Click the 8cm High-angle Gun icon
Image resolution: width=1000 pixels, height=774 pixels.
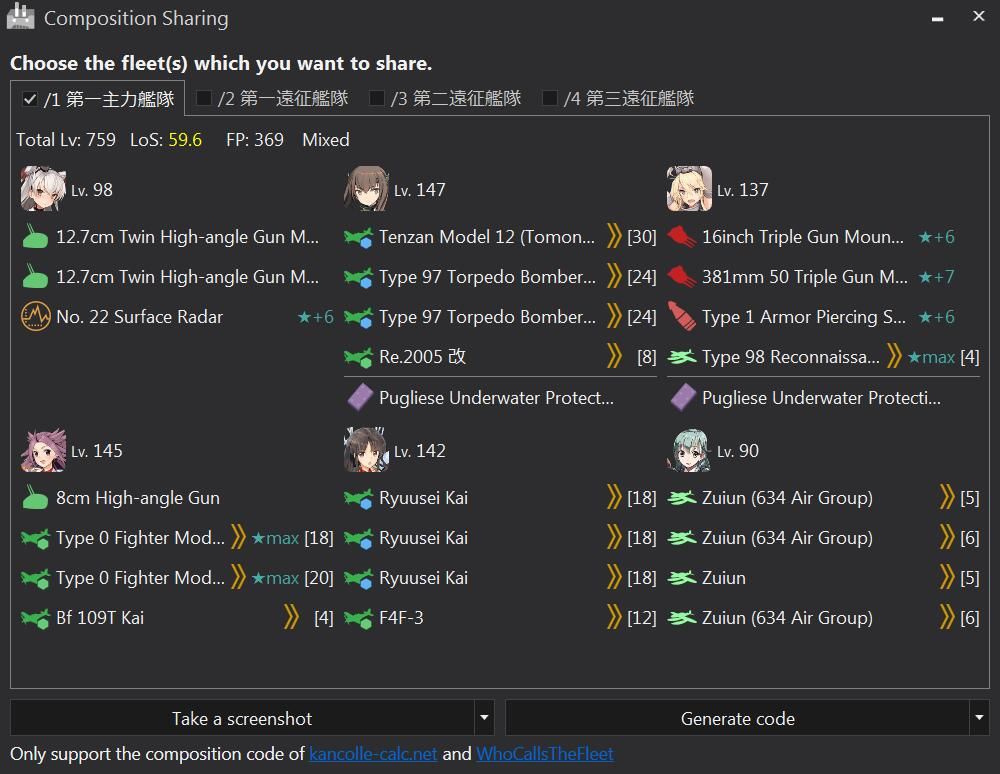(35, 497)
